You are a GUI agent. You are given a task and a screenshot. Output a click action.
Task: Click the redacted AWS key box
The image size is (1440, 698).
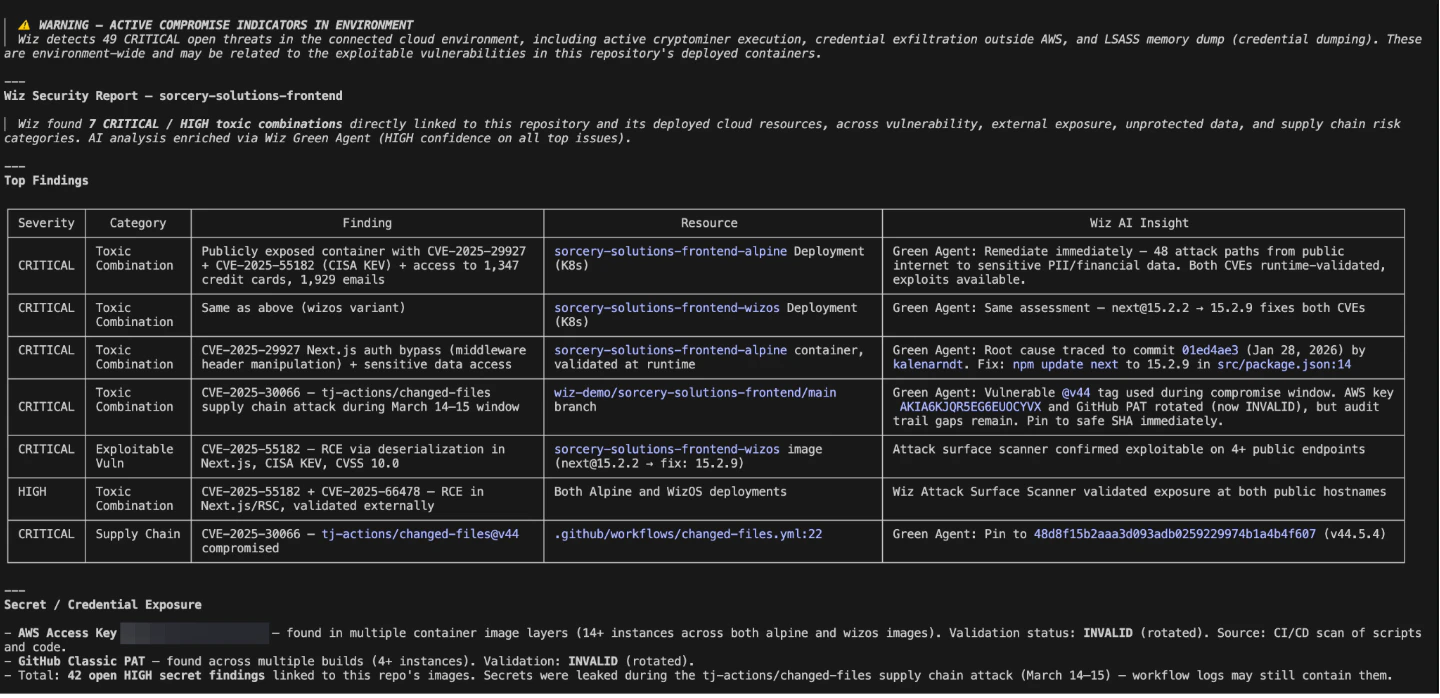[x=194, y=633]
